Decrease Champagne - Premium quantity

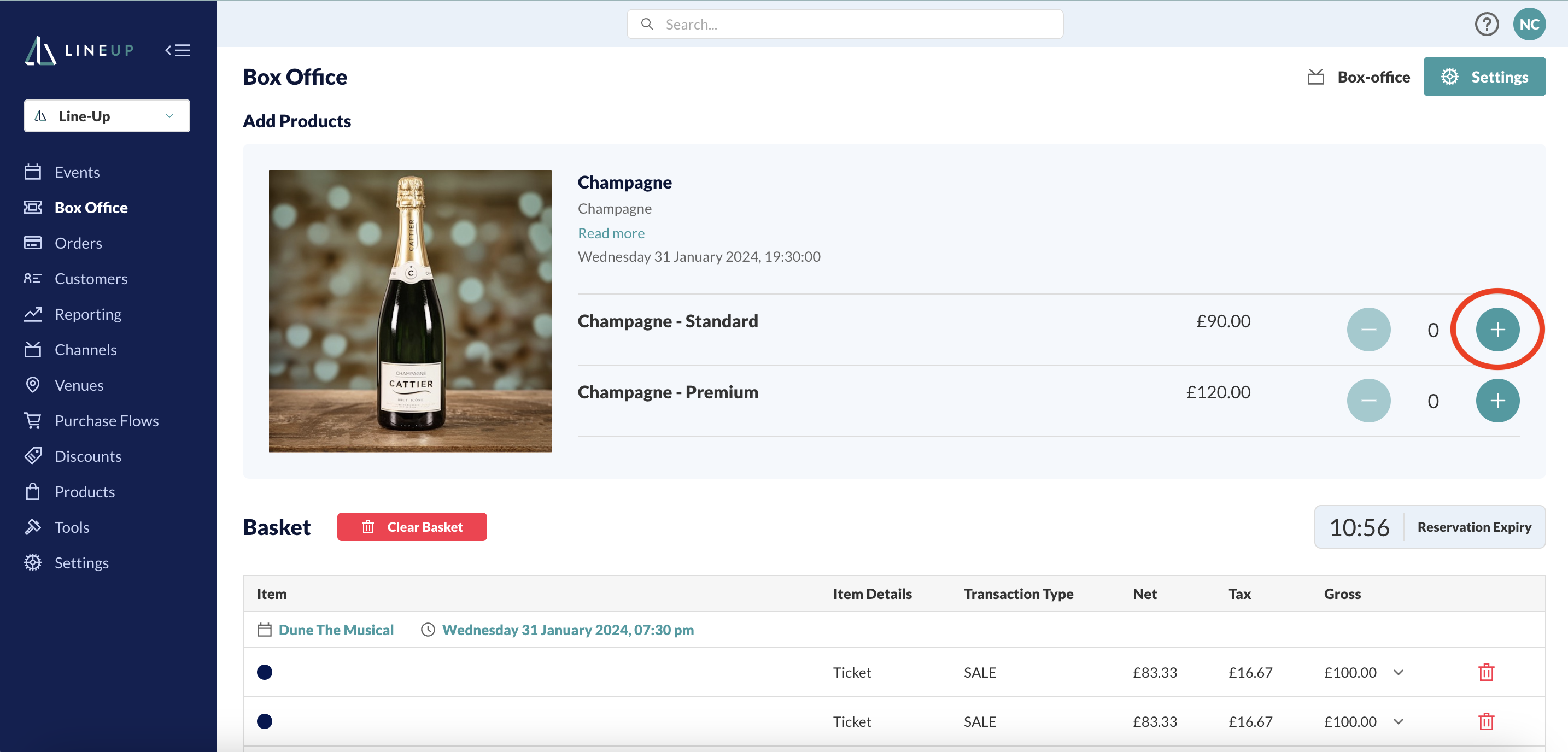point(1368,401)
